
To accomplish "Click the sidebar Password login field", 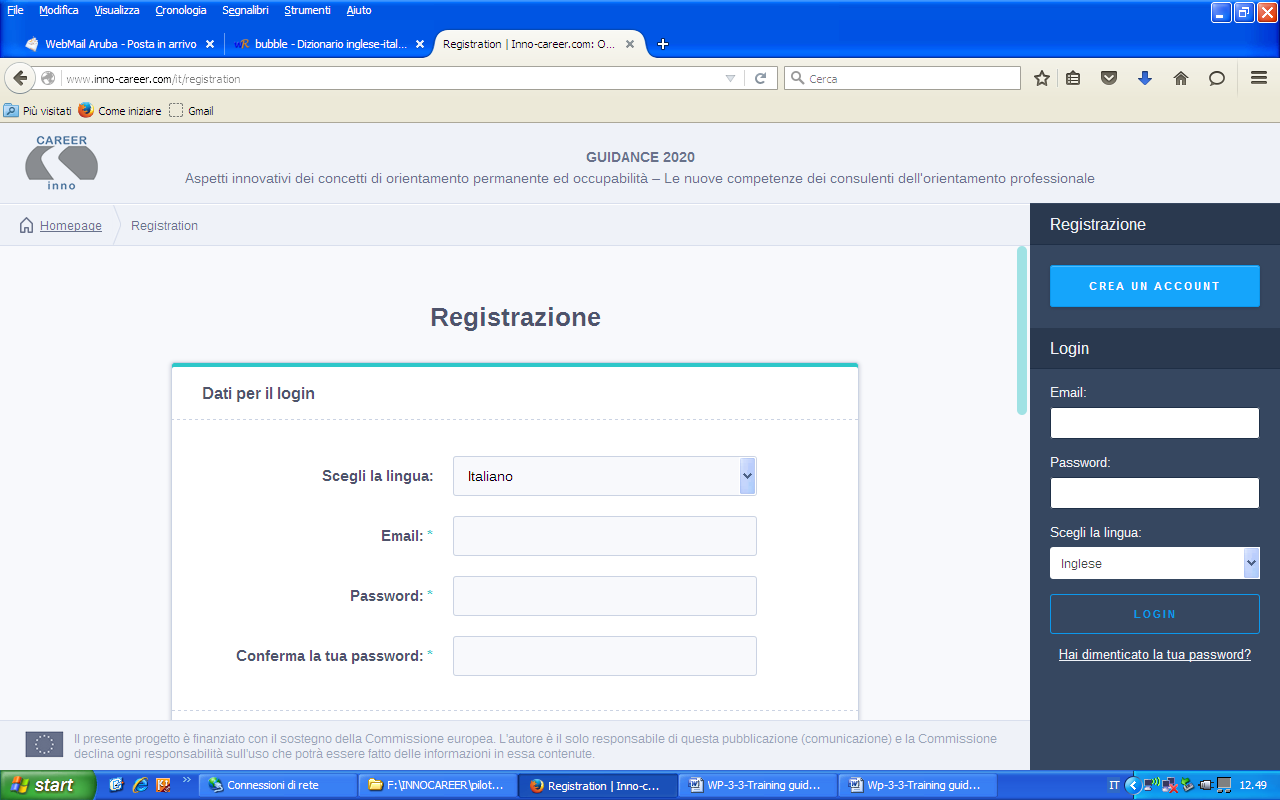I will 1155,493.
